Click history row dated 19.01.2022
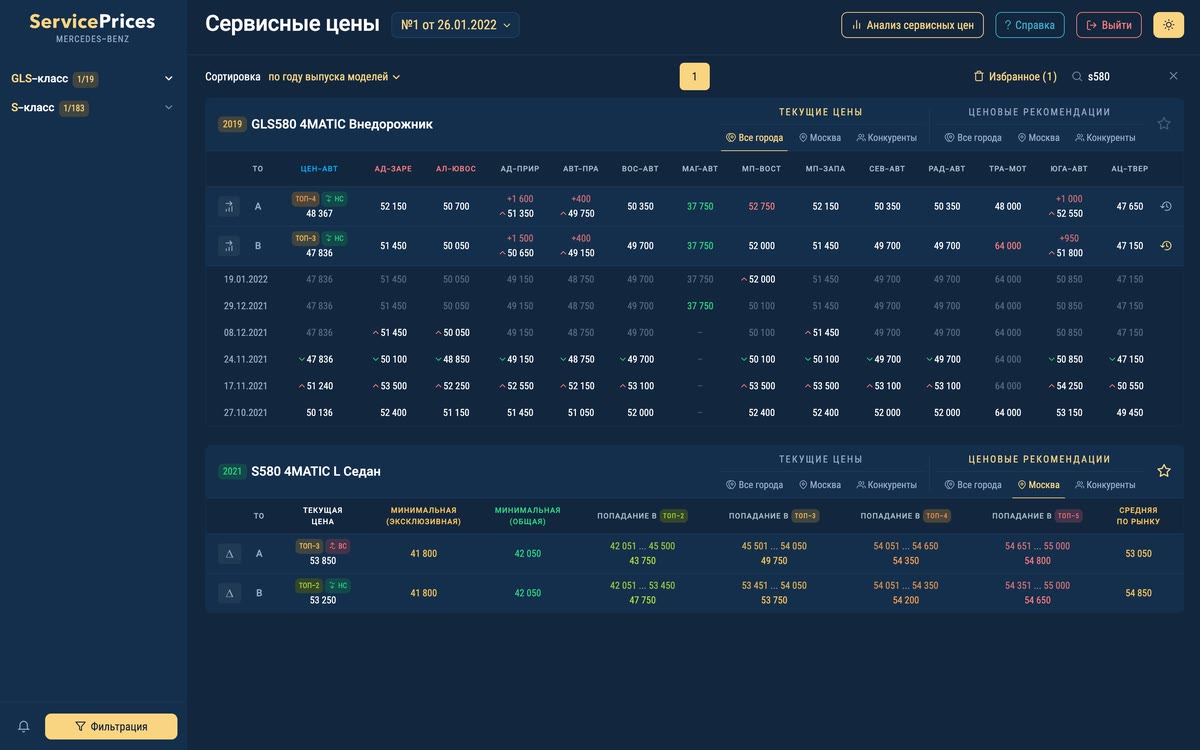This screenshot has width=1200, height=750. (696, 279)
